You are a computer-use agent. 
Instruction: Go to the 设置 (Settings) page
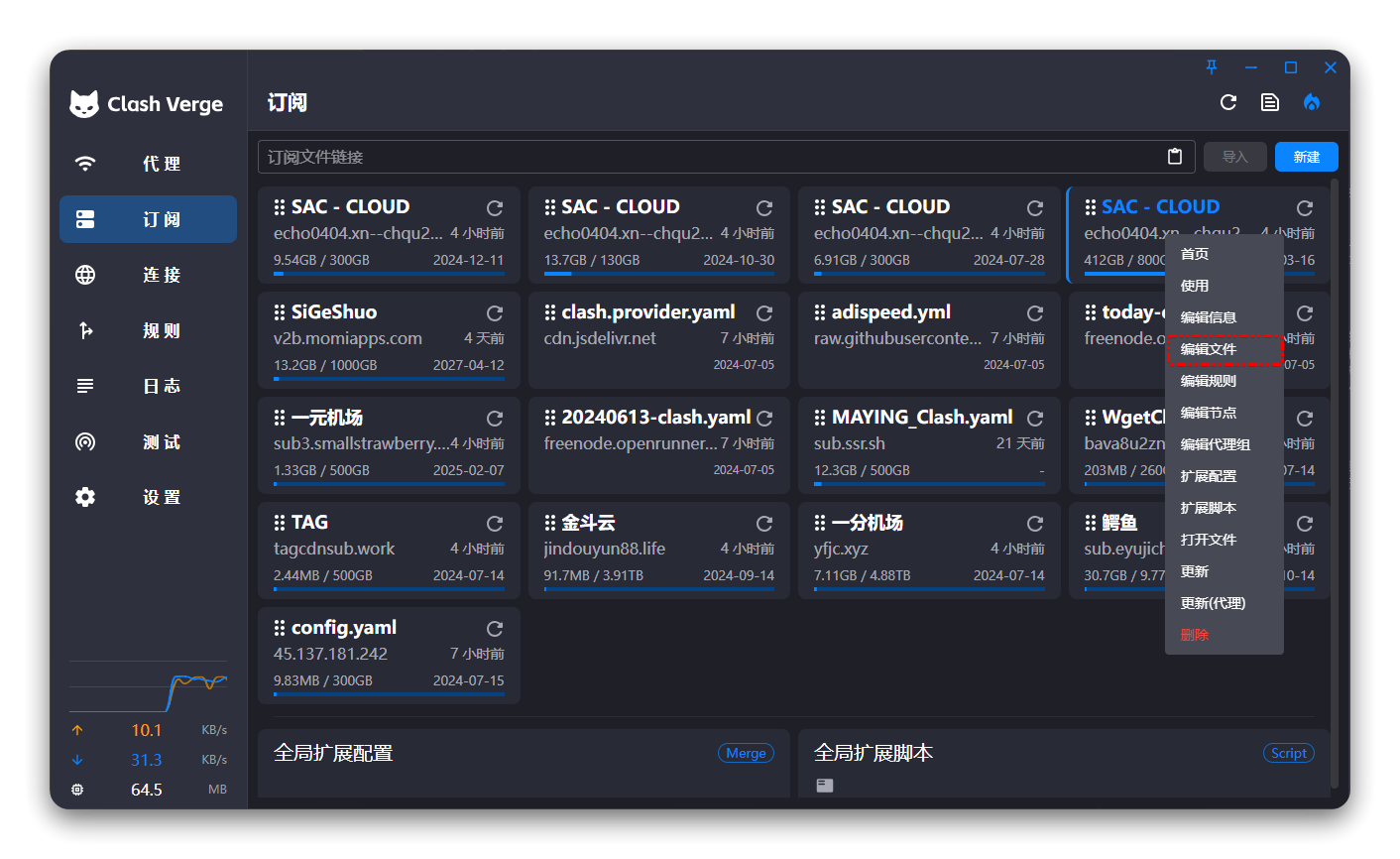[149, 497]
